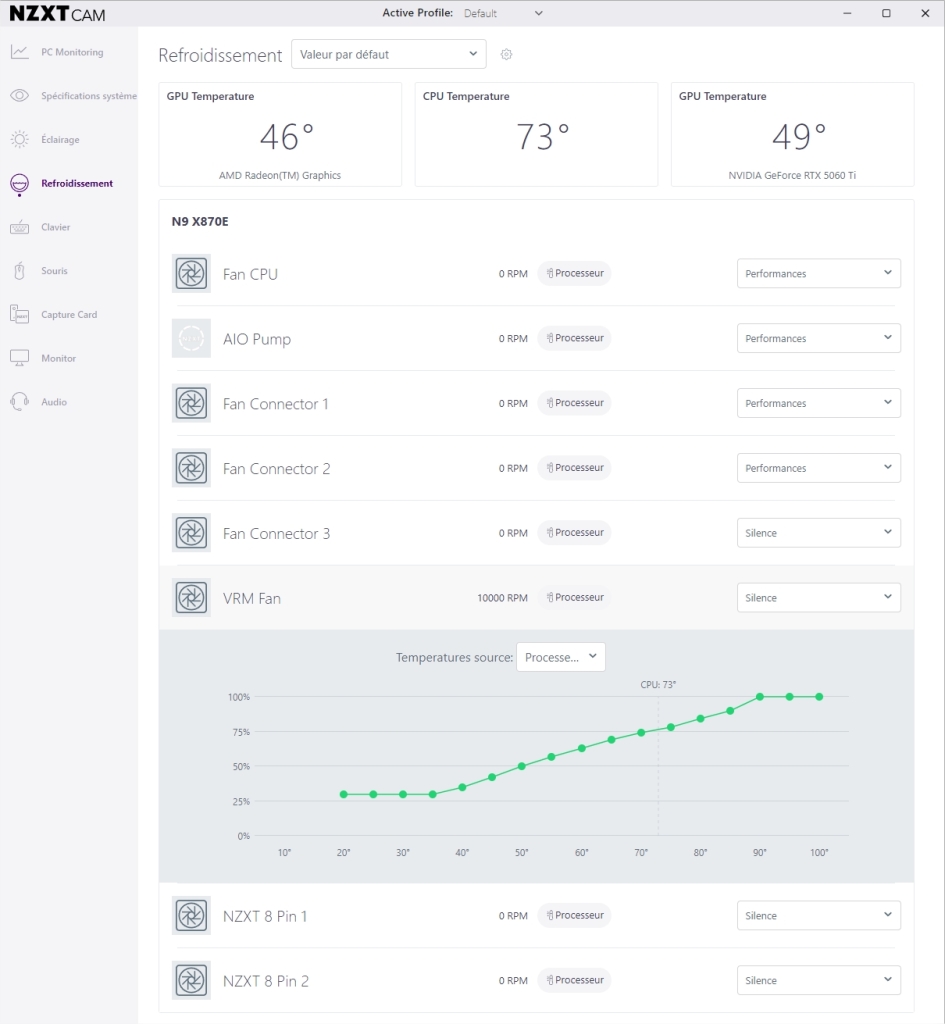Select the fan curve point at 50°
Viewport: 945px width, 1024px height.
[x=522, y=766]
